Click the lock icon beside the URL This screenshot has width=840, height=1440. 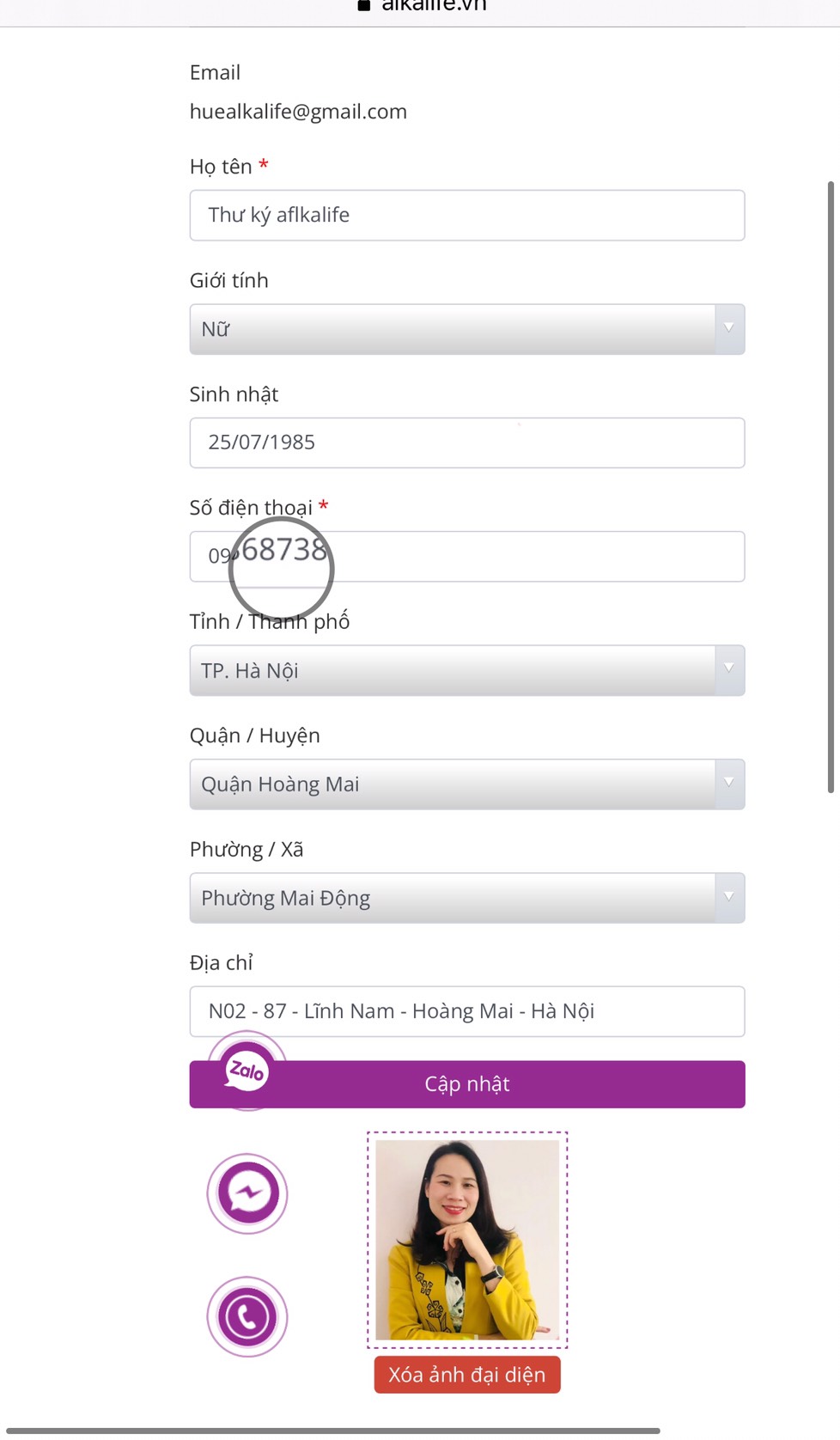click(364, 5)
